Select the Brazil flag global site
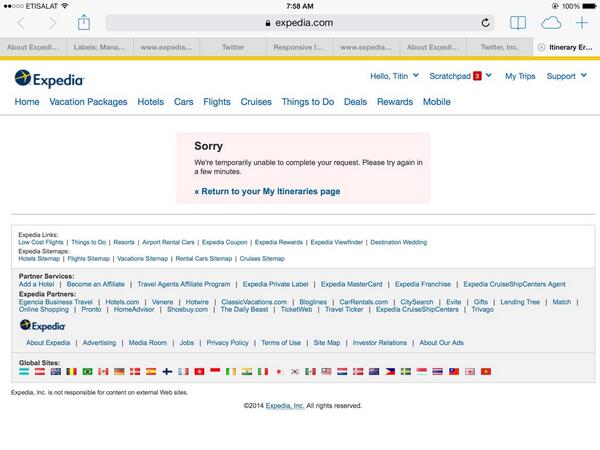 87,372
